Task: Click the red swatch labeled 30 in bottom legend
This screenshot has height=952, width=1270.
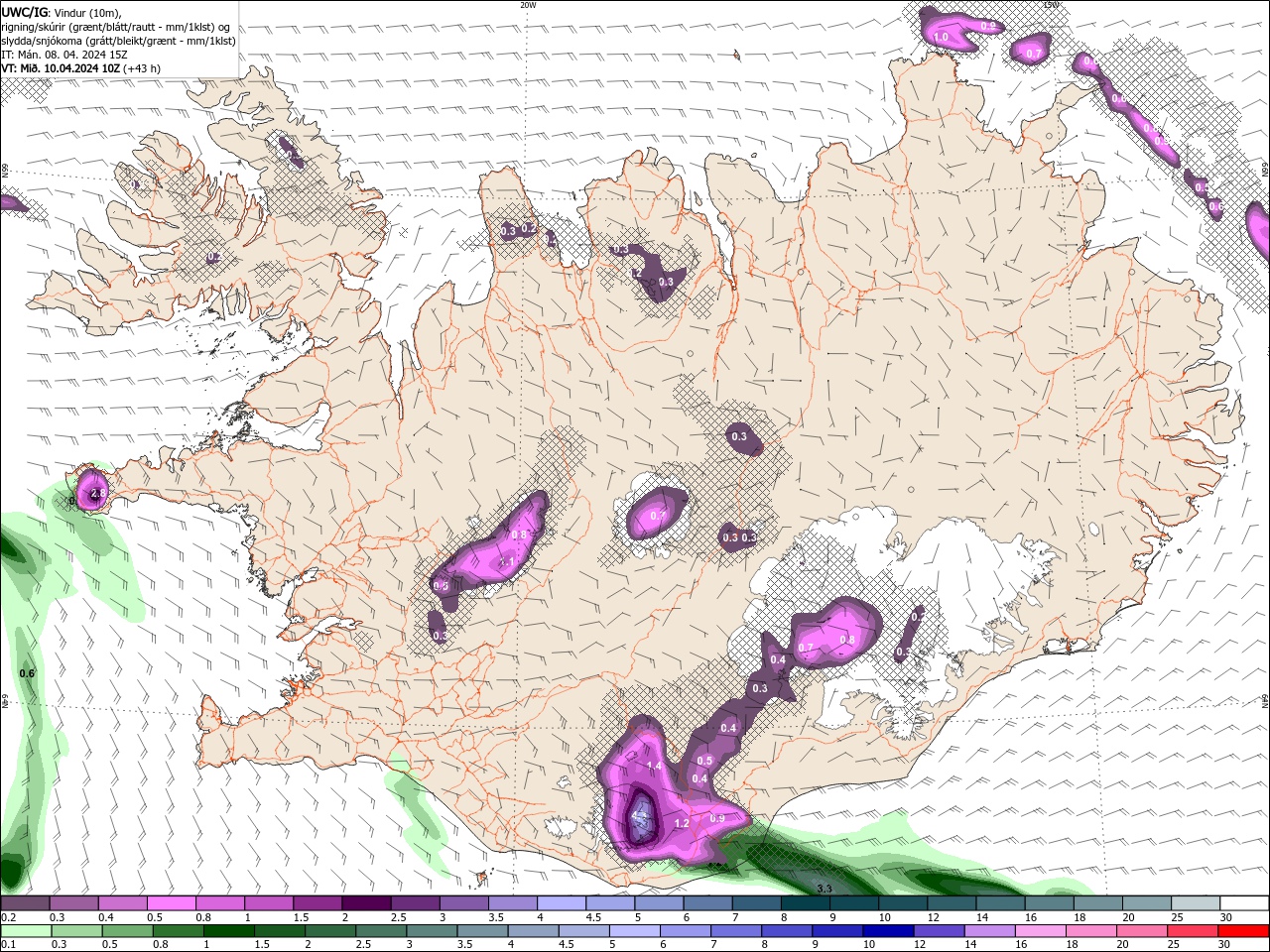Action: (x=1244, y=931)
